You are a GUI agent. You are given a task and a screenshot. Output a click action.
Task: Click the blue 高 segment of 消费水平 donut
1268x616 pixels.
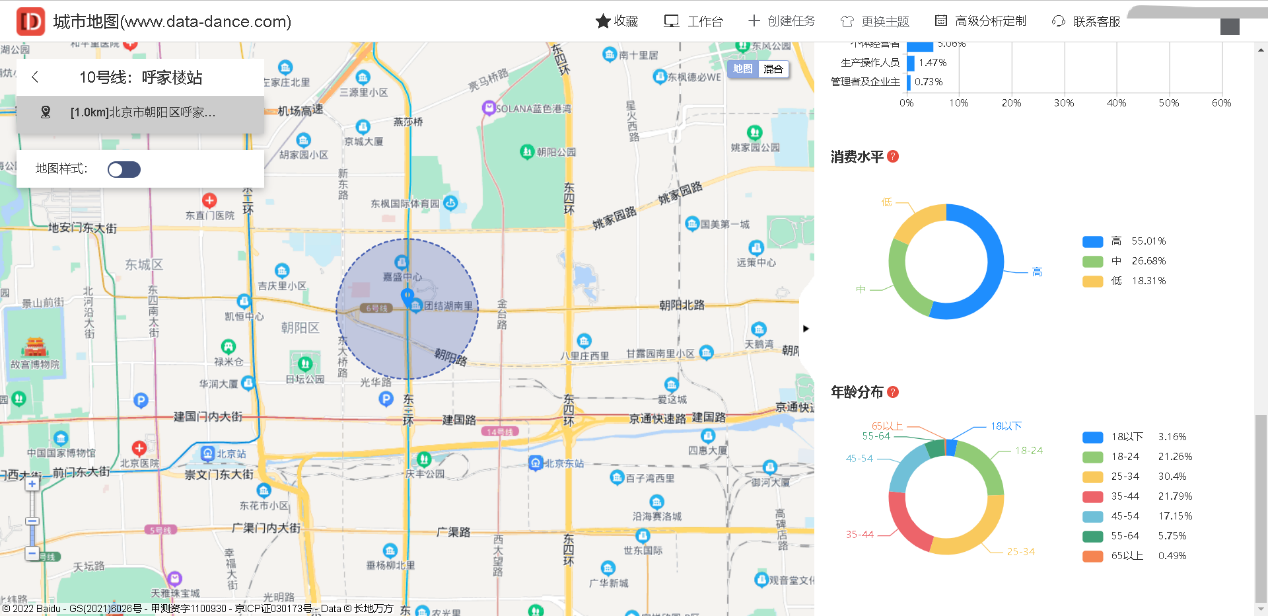click(x=993, y=272)
